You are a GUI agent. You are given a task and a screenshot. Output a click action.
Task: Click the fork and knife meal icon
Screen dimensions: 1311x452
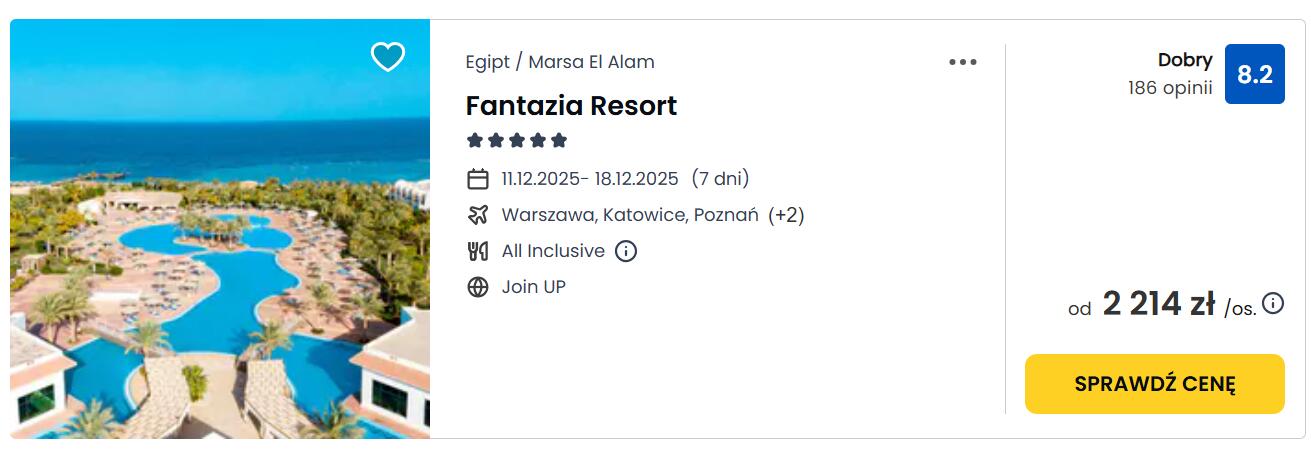pyautogui.click(x=478, y=251)
